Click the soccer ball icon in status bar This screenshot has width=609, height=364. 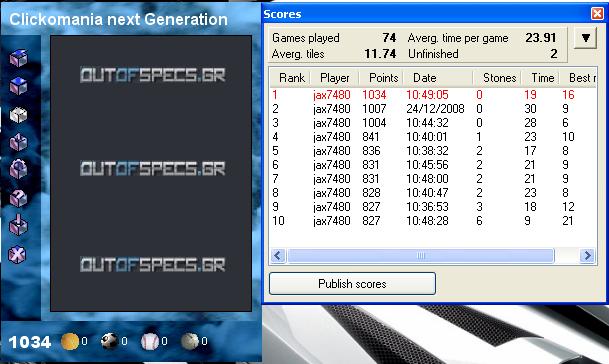110,341
